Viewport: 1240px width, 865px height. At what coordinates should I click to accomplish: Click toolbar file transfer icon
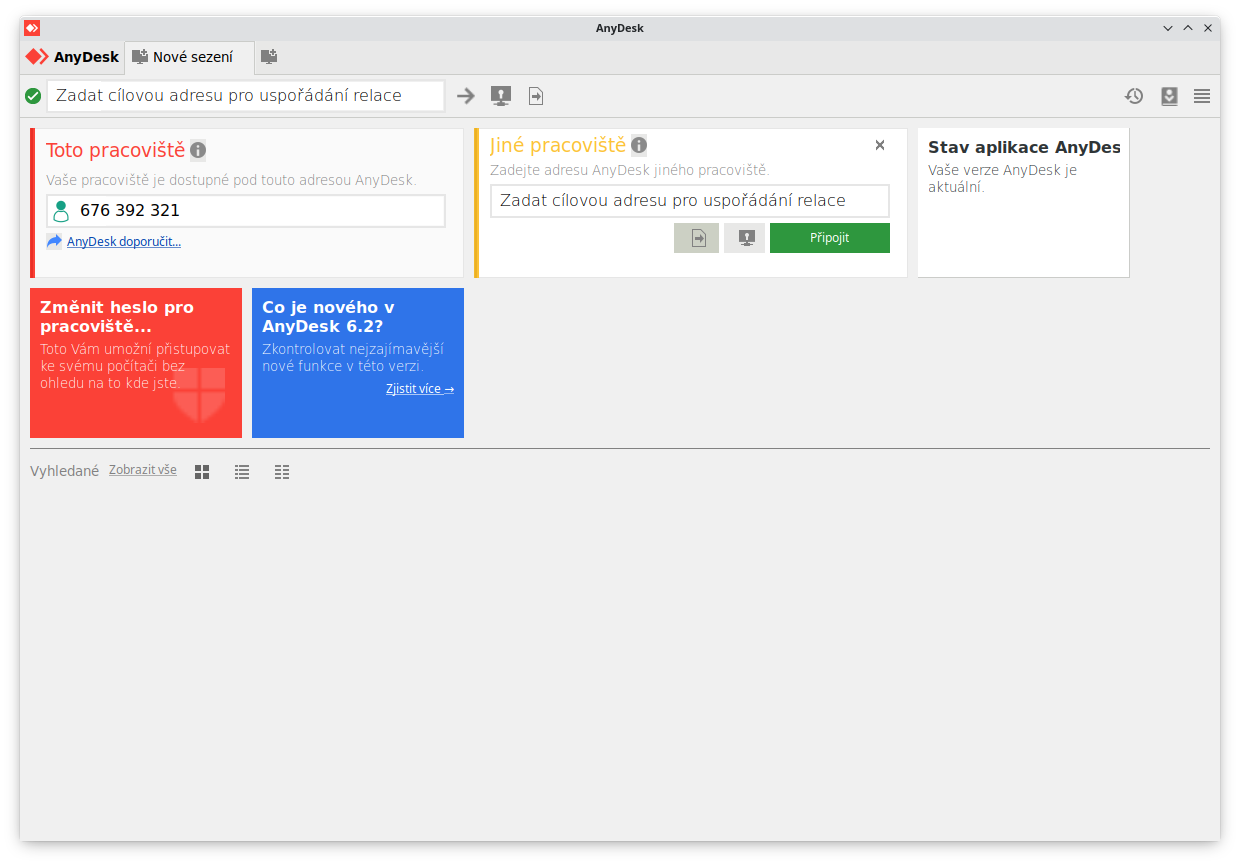(x=536, y=96)
